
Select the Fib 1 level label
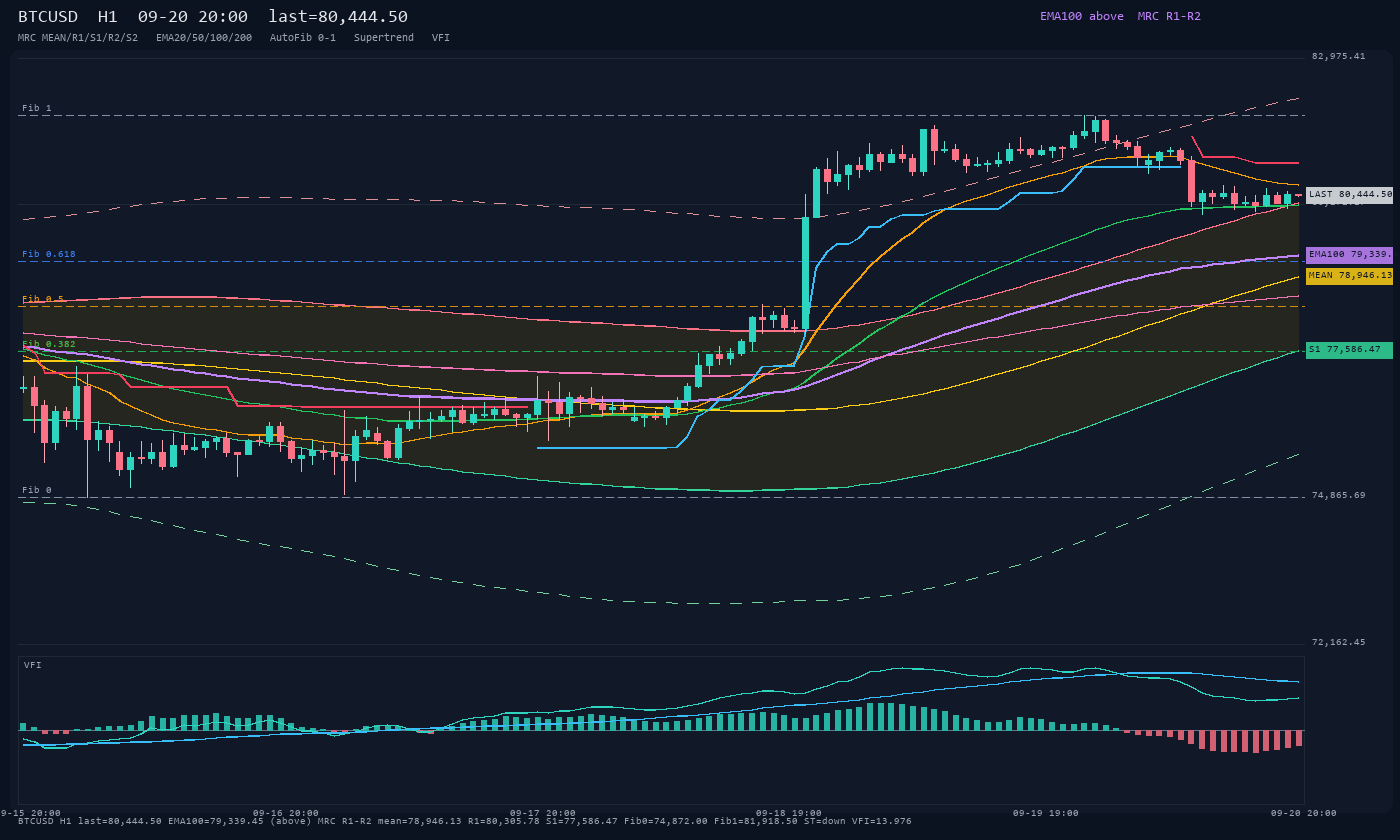pyautogui.click(x=37, y=108)
